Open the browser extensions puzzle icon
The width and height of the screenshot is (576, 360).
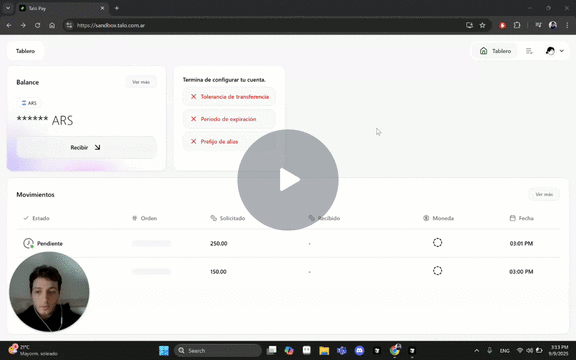coord(517,25)
